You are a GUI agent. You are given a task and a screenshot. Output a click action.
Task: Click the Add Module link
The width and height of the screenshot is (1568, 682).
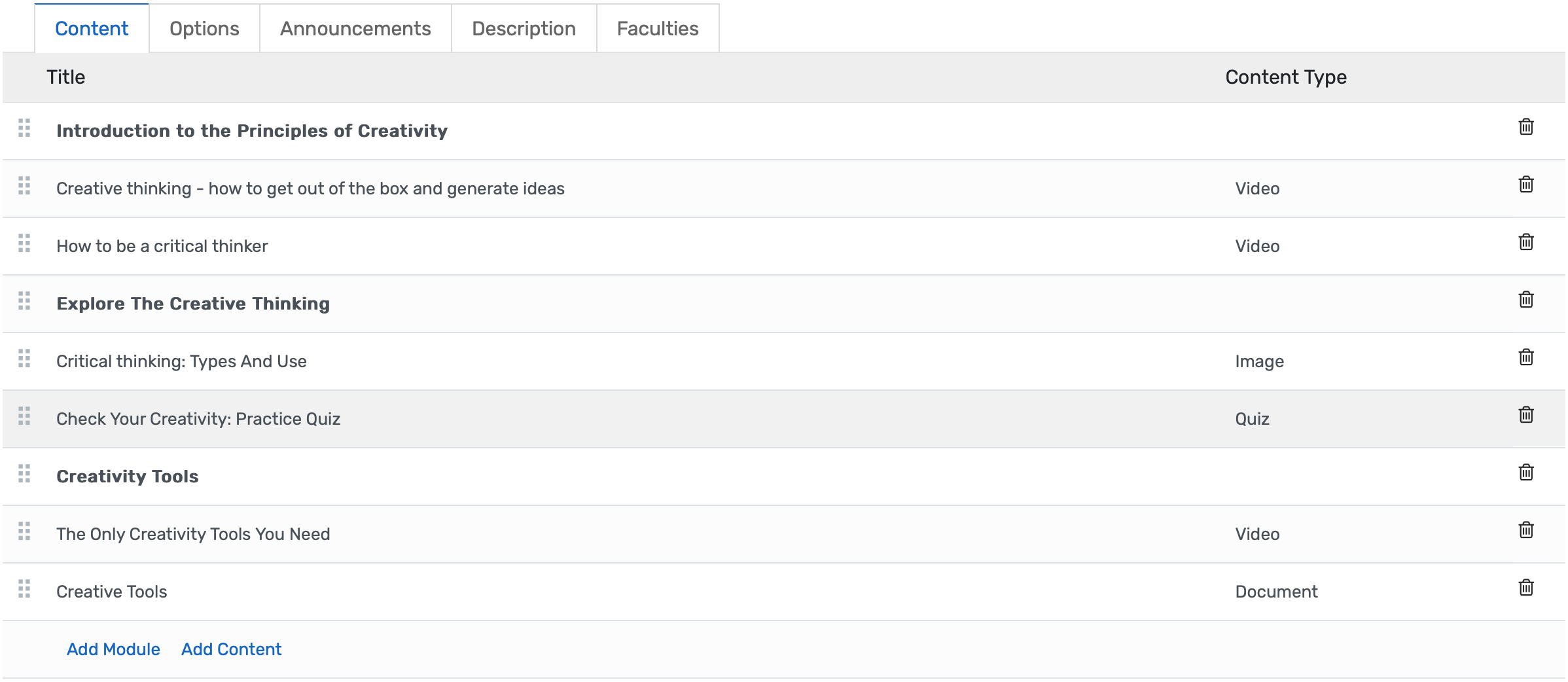[x=113, y=649]
